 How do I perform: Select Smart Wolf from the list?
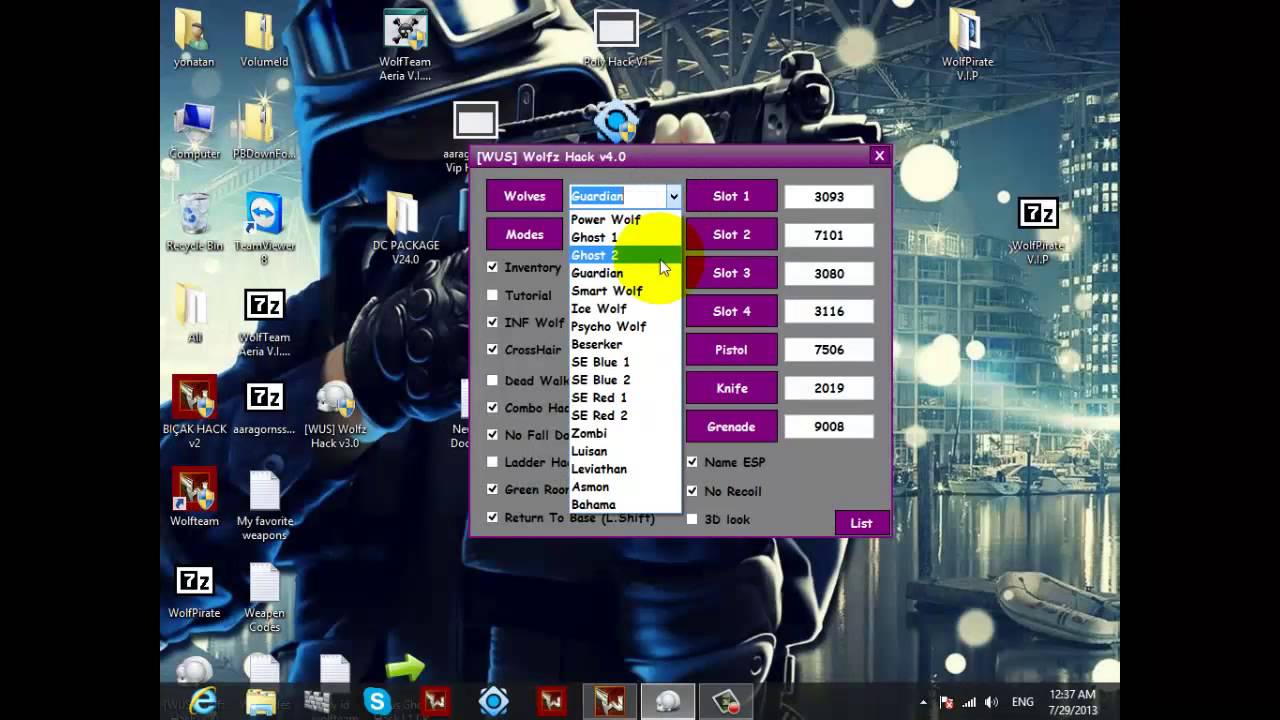pyautogui.click(x=625, y=291)
